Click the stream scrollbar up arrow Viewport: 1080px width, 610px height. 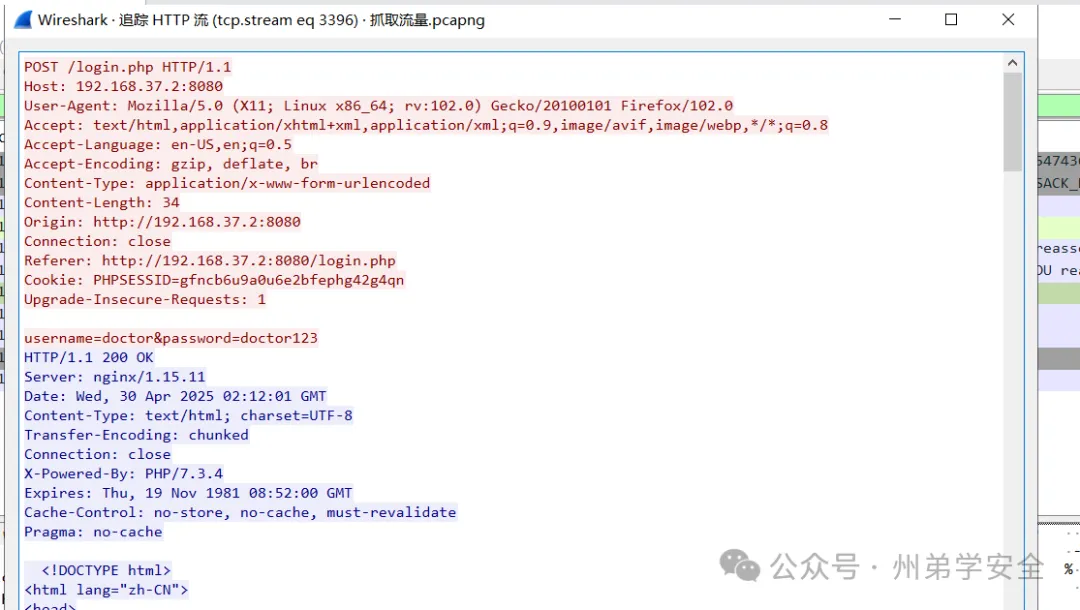click(x=1012, y=63)
